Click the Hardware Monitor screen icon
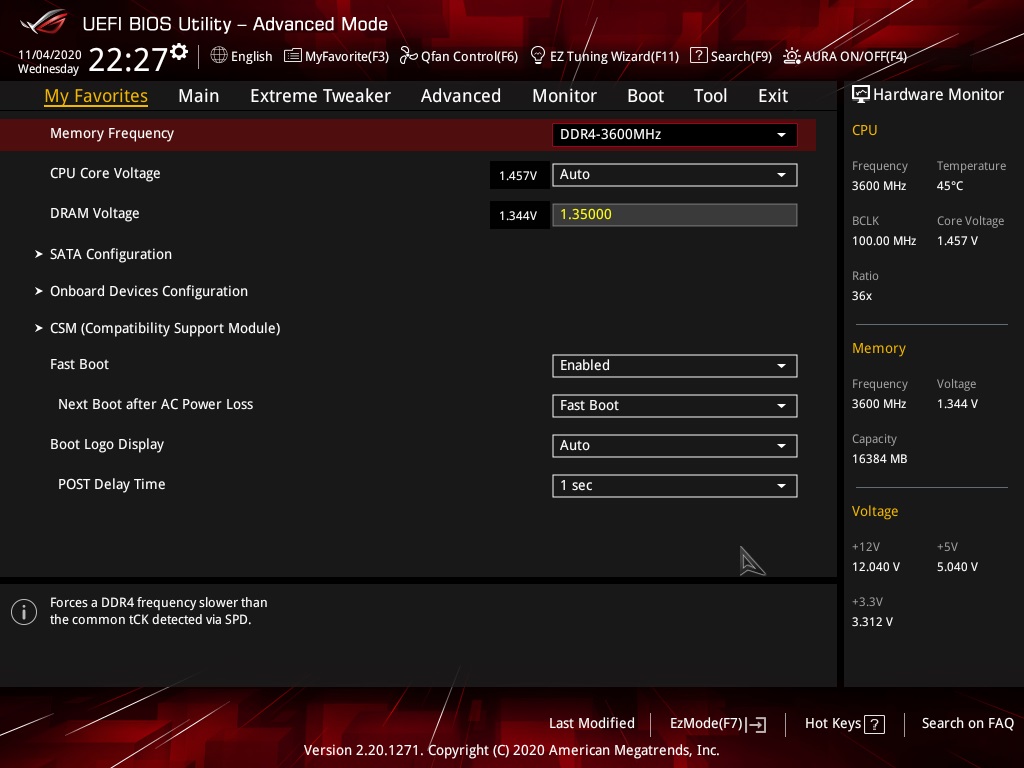This screenshot has width=1024, height=768. point(860,95)
